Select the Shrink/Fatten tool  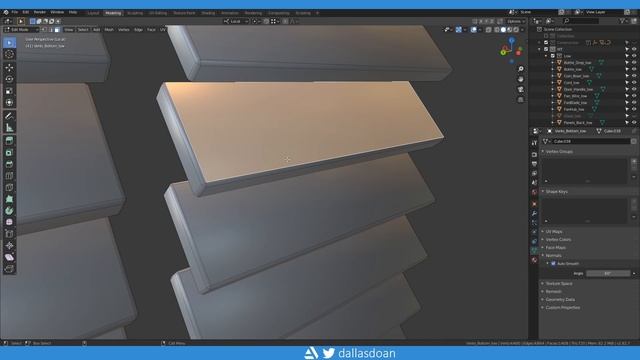pos(9,246)
